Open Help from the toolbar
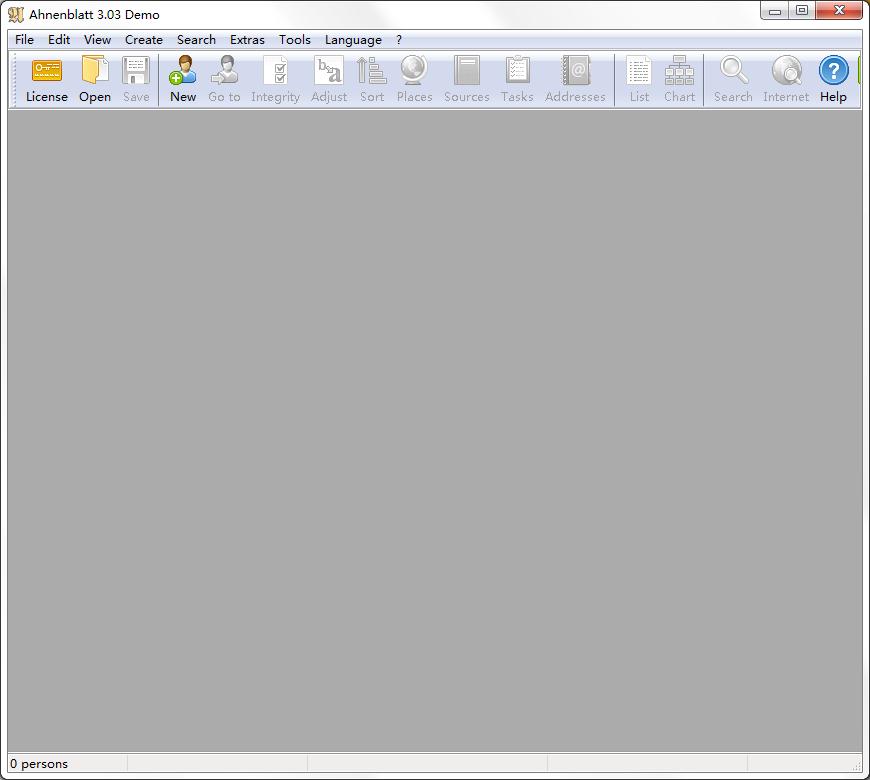870x780 pixels. [x=833, y=72]
